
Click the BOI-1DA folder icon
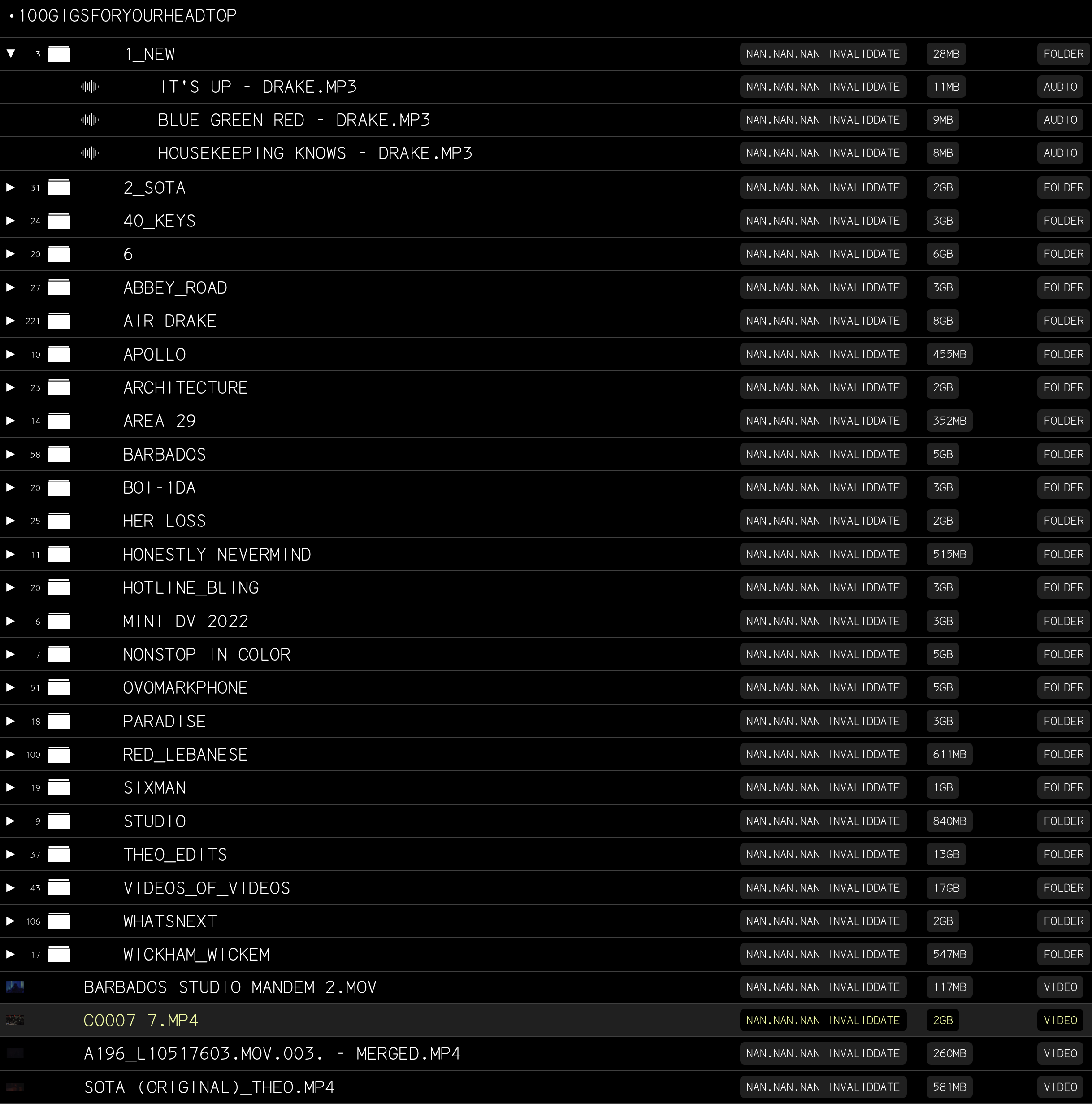pos(59,487)
